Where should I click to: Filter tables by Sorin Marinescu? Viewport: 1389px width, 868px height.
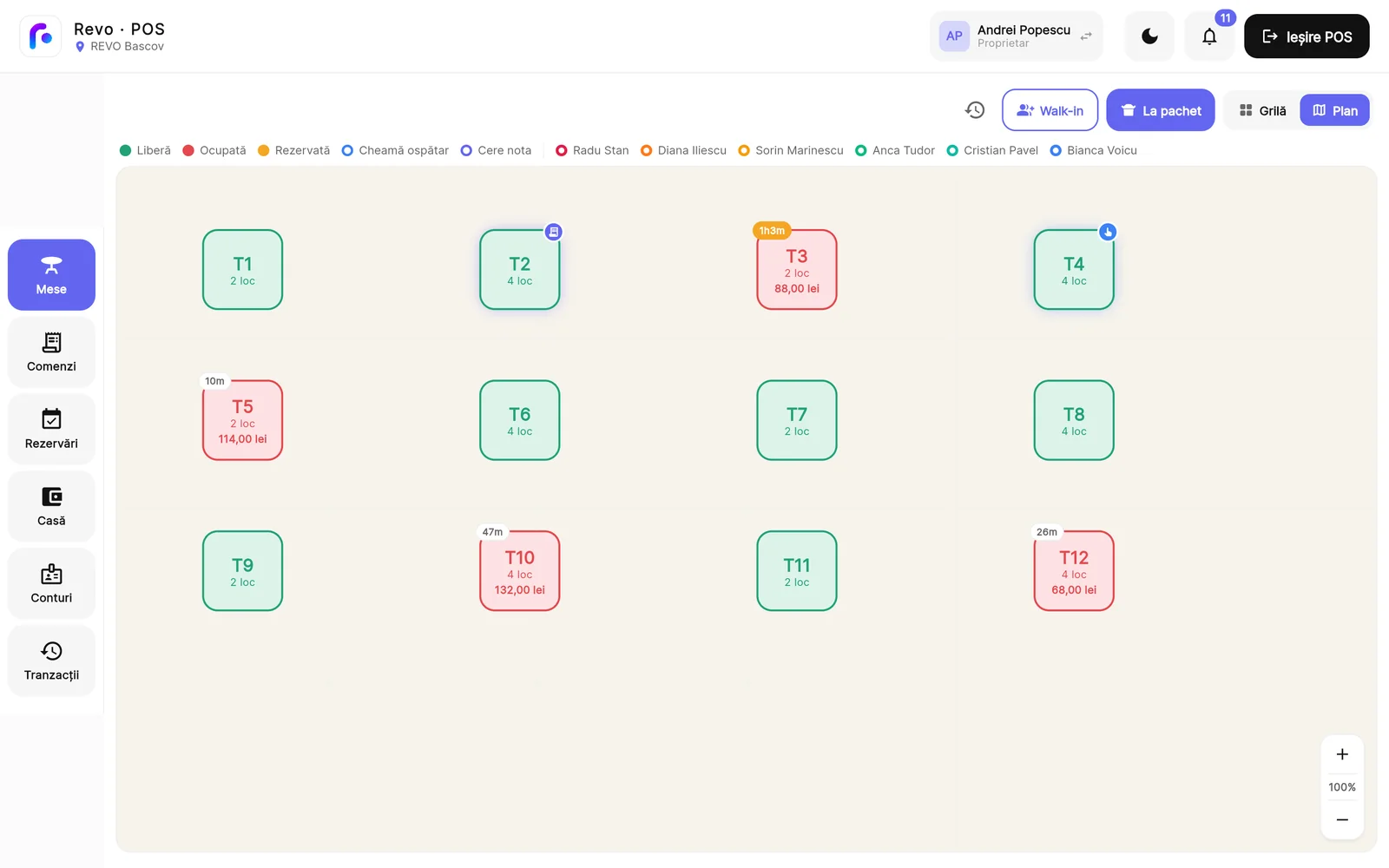coord(790,150)
